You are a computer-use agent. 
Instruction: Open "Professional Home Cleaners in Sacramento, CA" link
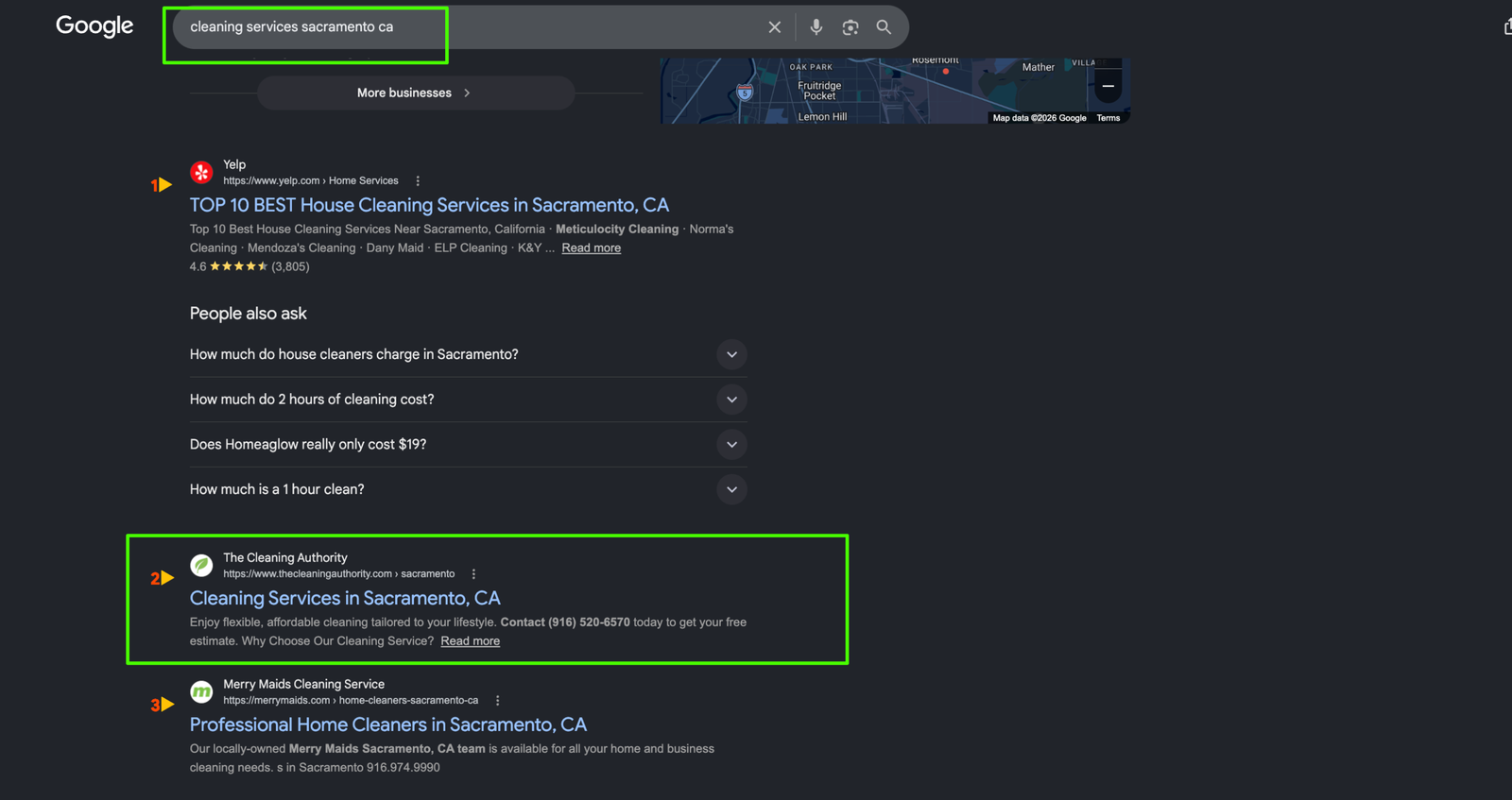[x=388, y=724]
